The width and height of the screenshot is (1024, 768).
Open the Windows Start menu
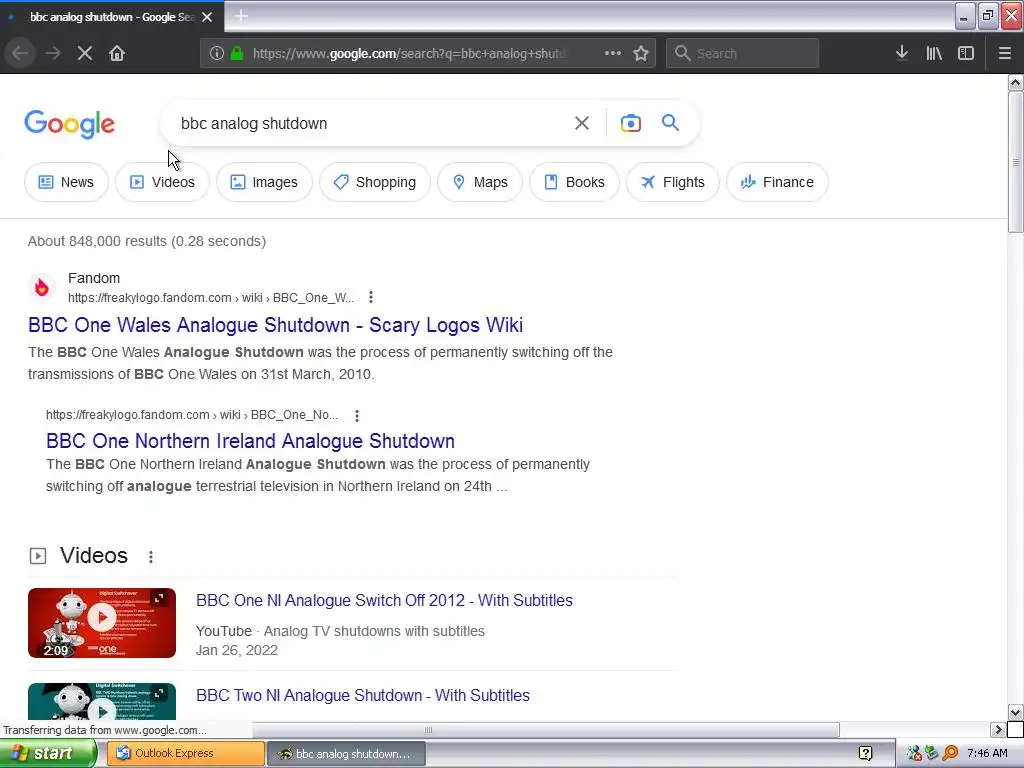(x=48, y=754)
